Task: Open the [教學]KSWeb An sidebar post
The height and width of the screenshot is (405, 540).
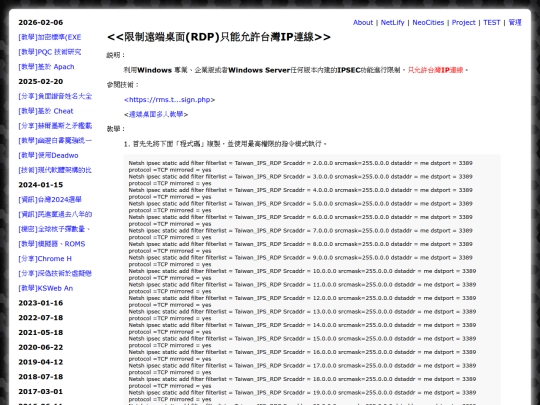Action: coord(45,288)
